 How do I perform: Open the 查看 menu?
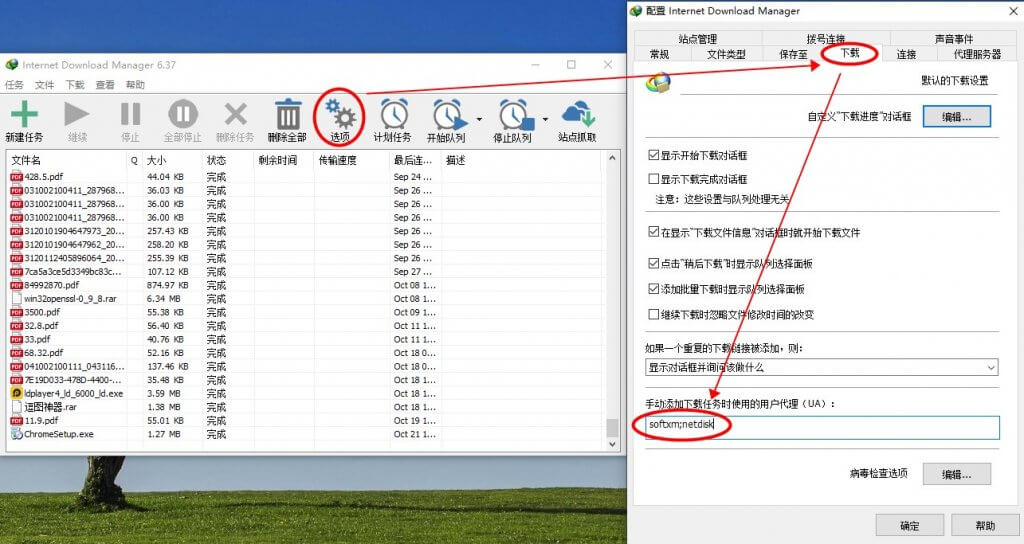pos(105,84)
